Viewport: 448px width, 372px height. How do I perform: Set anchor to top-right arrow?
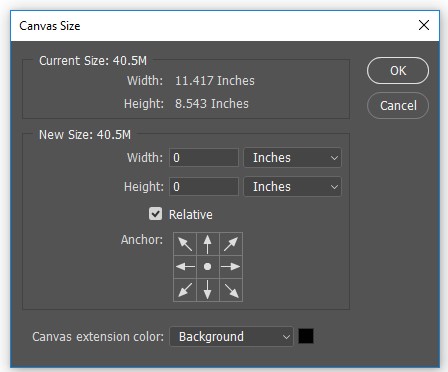click(231, 244)
